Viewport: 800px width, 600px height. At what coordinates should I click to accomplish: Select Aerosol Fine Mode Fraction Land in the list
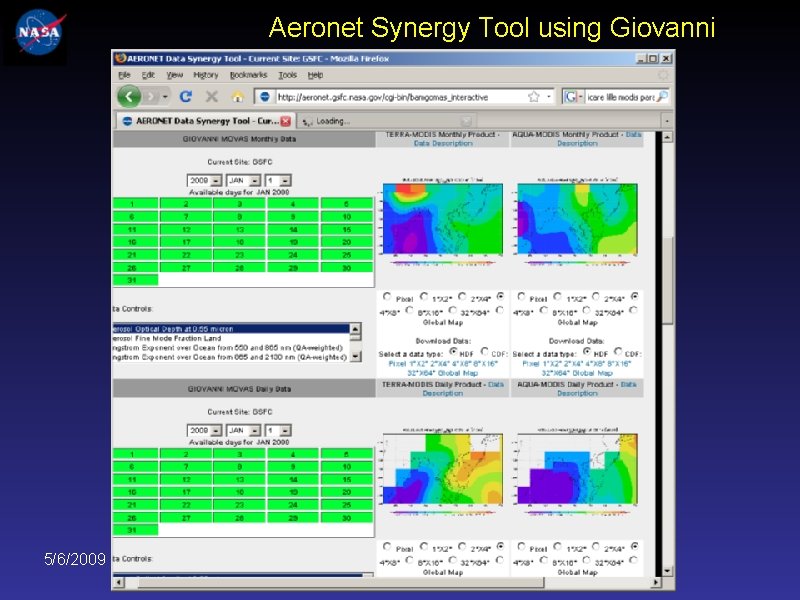(231, 338)
